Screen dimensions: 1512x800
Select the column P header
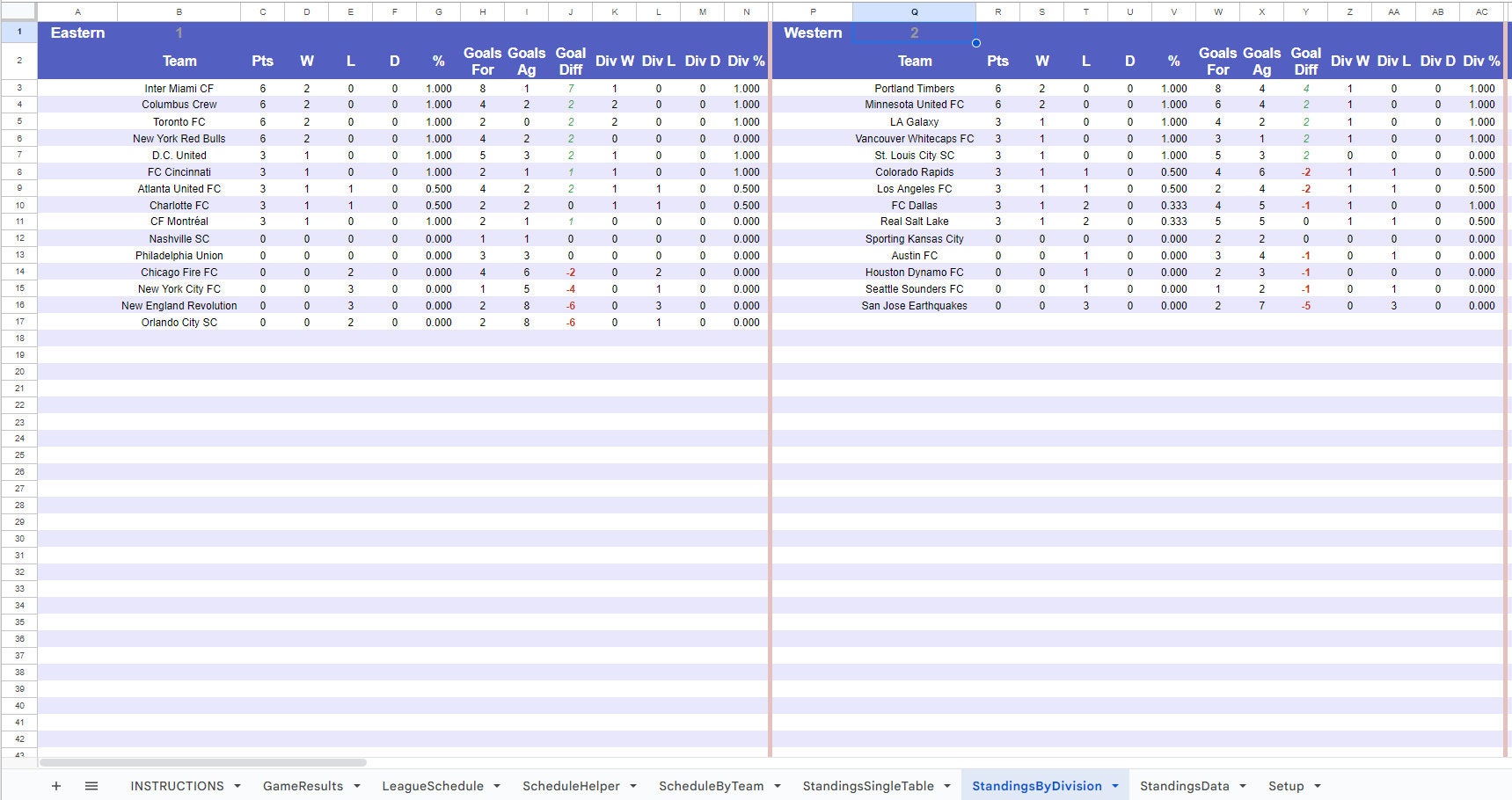pos(812,11)
